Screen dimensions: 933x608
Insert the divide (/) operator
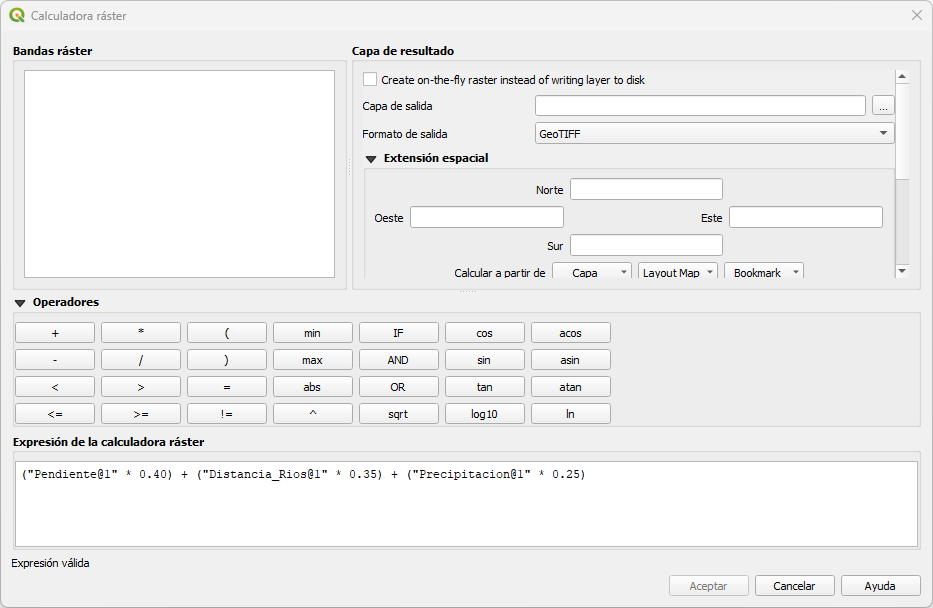click(141, 360)
